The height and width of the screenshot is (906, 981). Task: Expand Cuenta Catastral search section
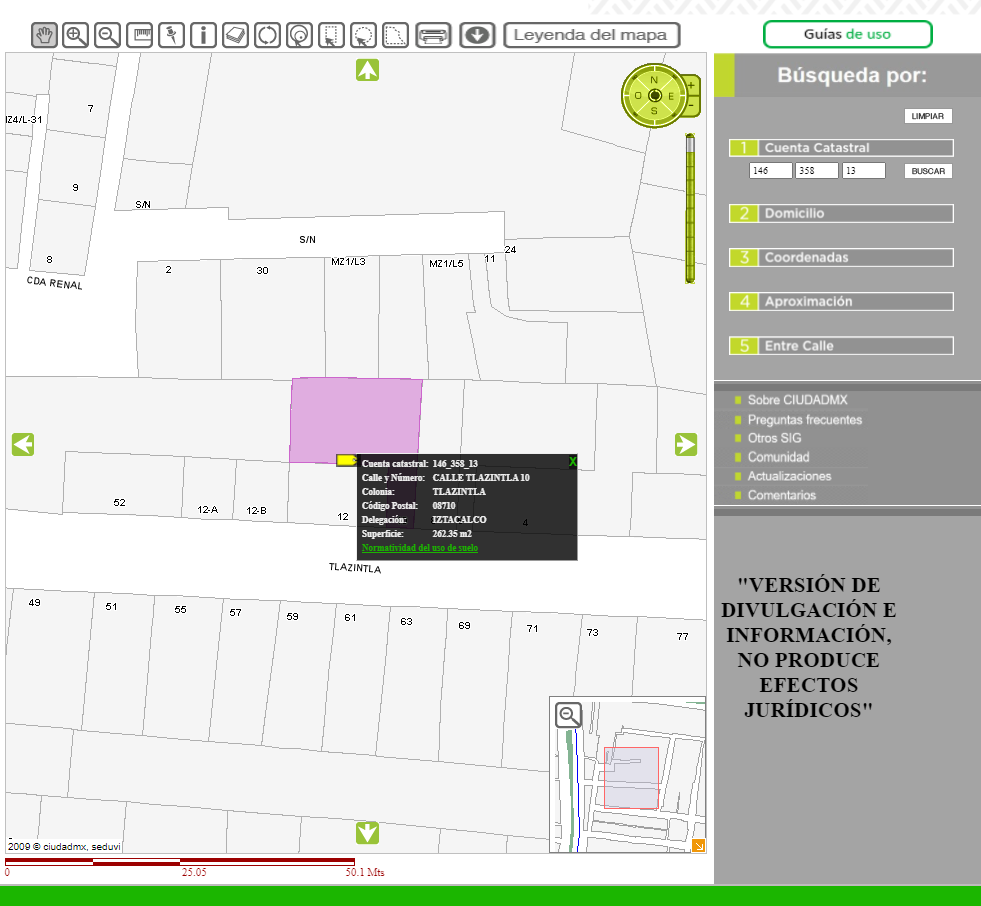coord(841,148)
